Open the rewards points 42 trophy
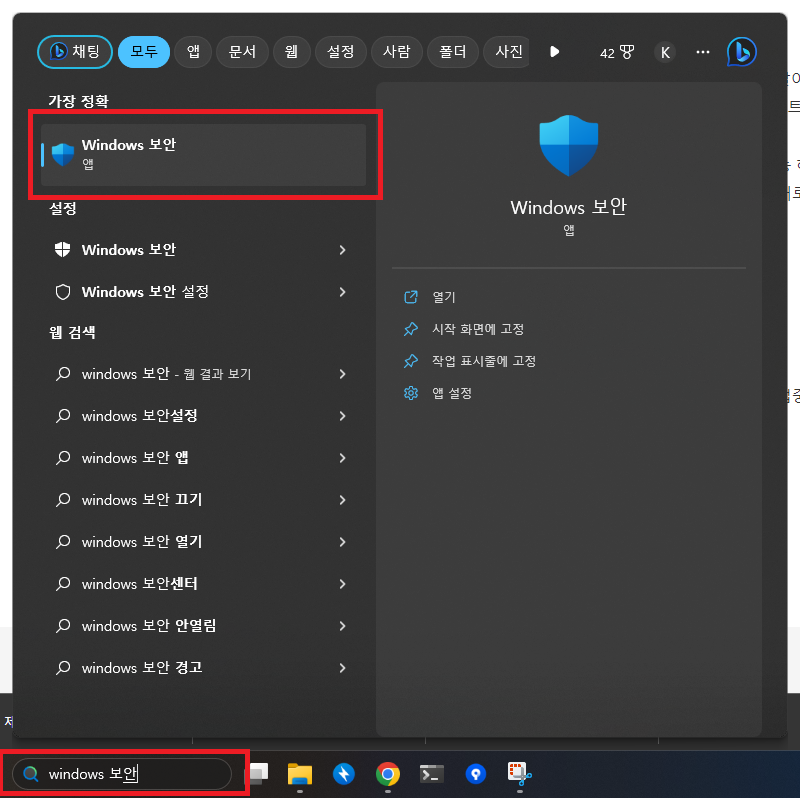800x798 pixels. [x=617, y=53]
